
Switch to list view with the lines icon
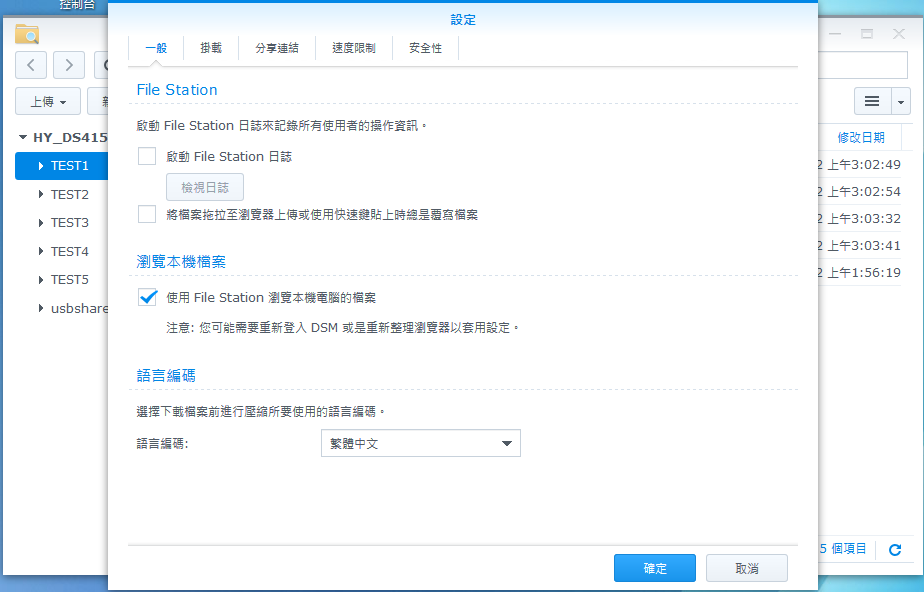click(x=872, y=101)
